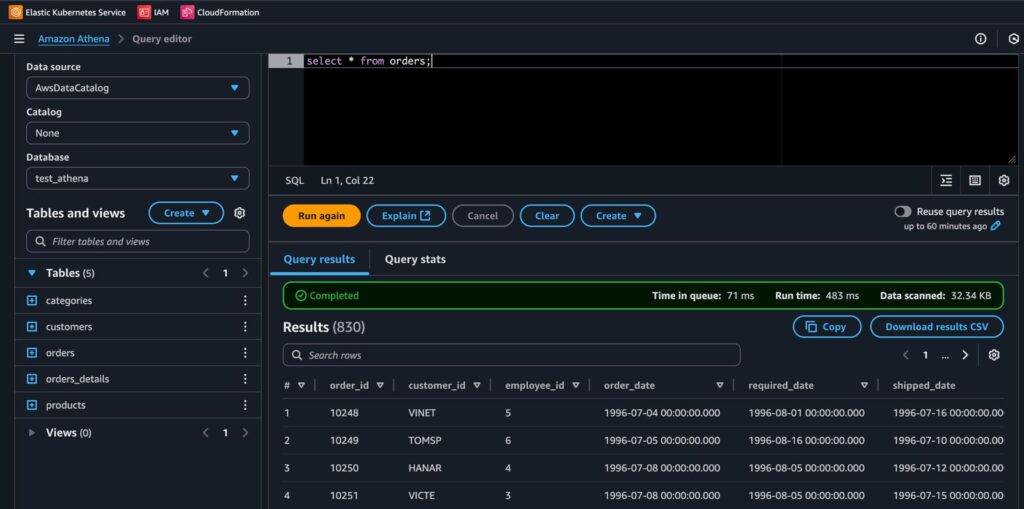1024x509 pixels.
Task: Copy the query results
Action: coord(827,327)
